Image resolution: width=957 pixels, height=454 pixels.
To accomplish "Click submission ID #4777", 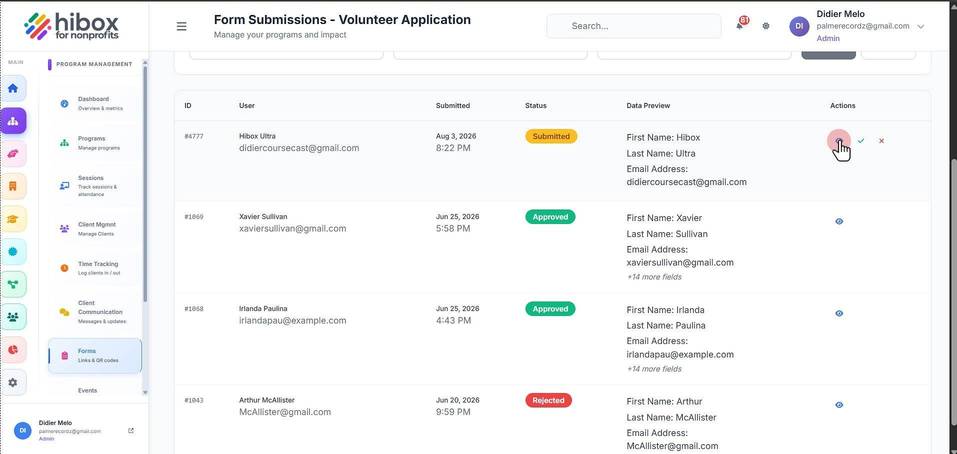I will (193, 136).
